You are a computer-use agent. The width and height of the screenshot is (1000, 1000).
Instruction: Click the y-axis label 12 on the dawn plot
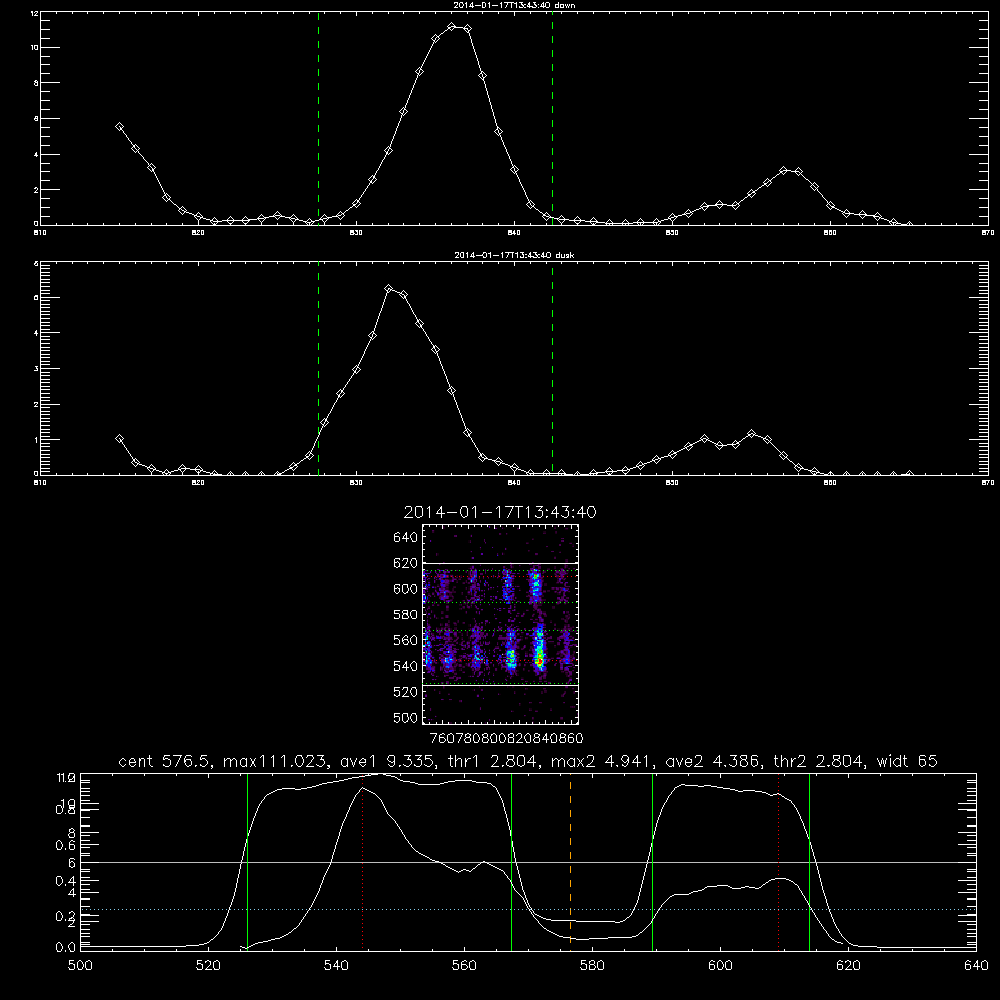click(34, 13)
